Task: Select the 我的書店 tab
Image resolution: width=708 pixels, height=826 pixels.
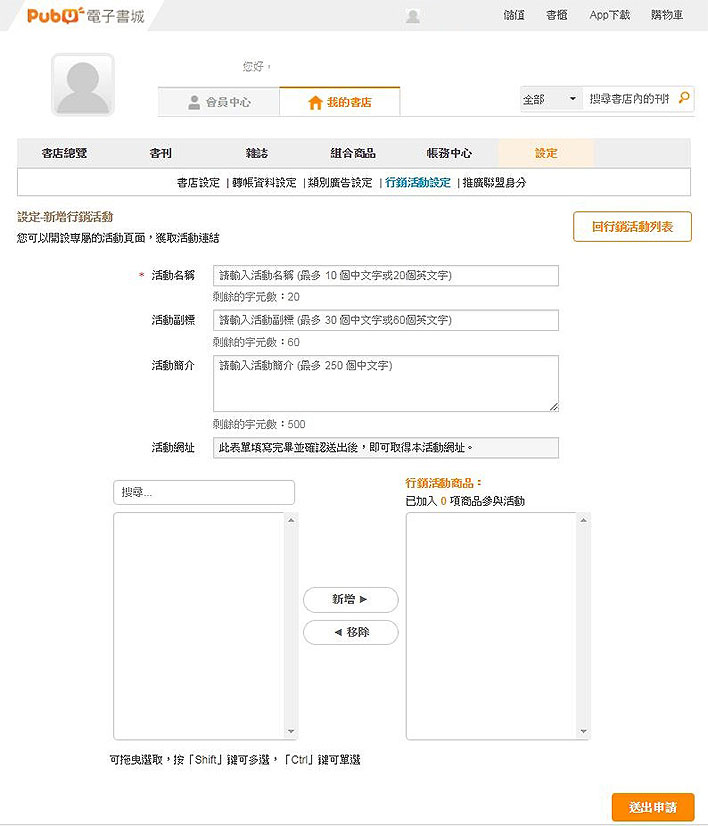Action: coord(340,102)
